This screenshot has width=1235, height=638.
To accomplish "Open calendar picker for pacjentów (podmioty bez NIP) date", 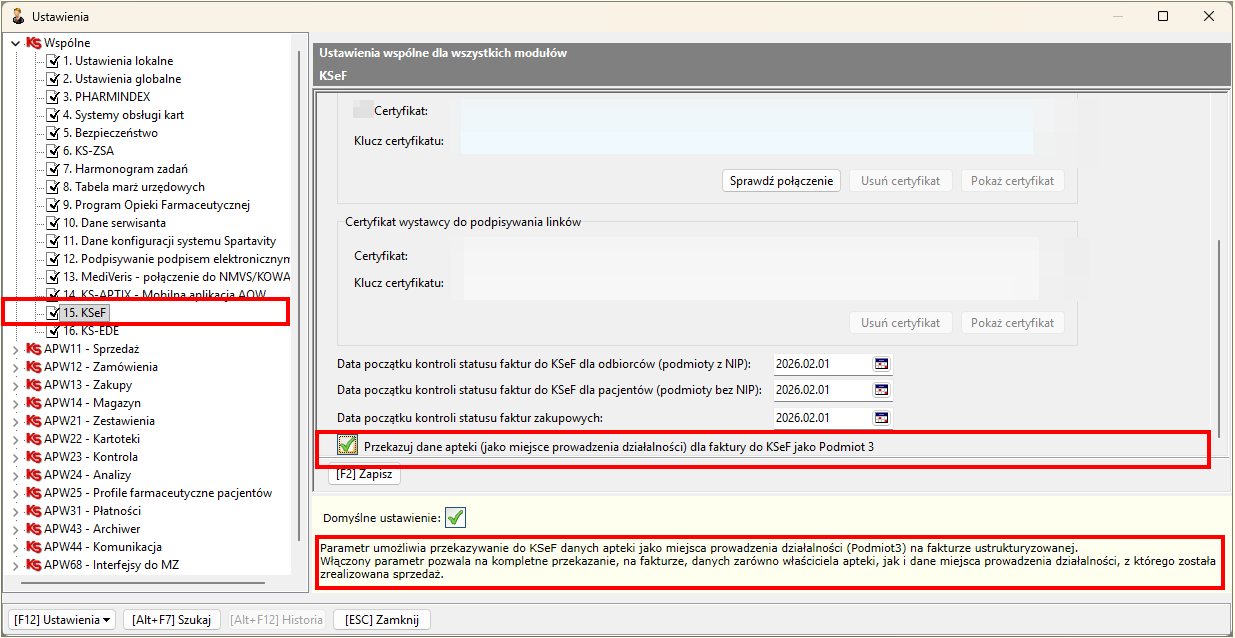I will pyautogui.click(x=882, y=390).
